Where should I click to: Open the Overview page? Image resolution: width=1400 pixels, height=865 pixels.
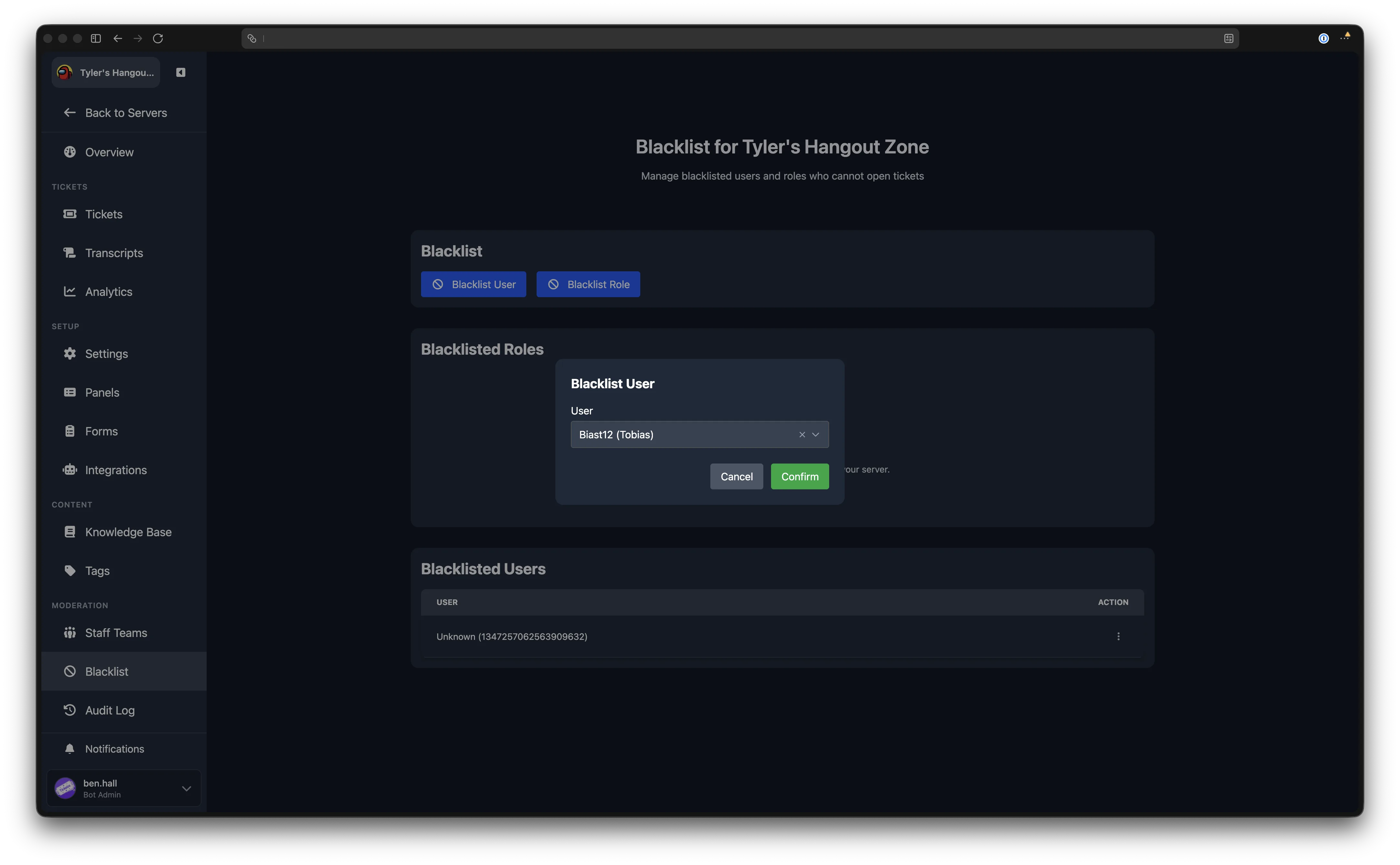point(124,152)
